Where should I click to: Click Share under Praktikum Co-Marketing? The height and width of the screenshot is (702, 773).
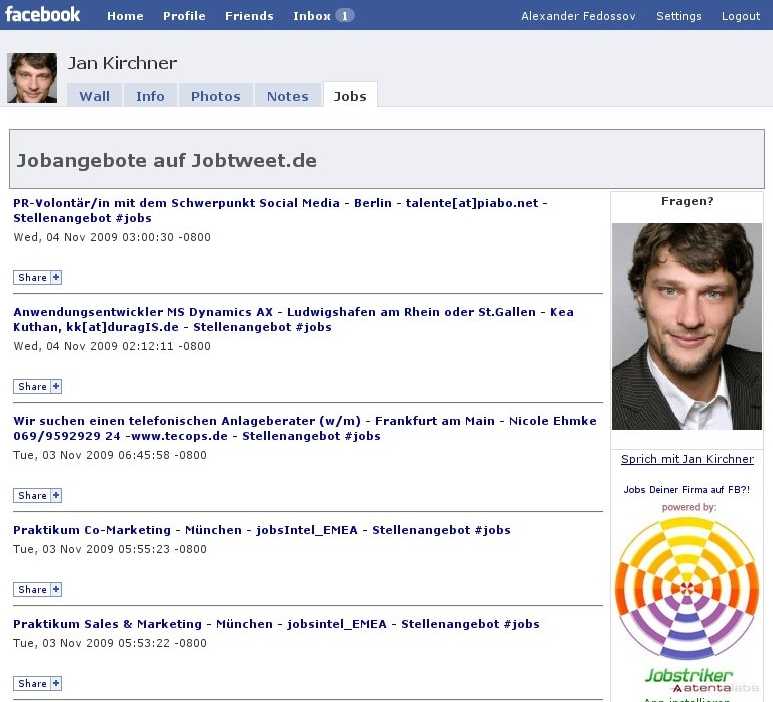coord(32,590)
